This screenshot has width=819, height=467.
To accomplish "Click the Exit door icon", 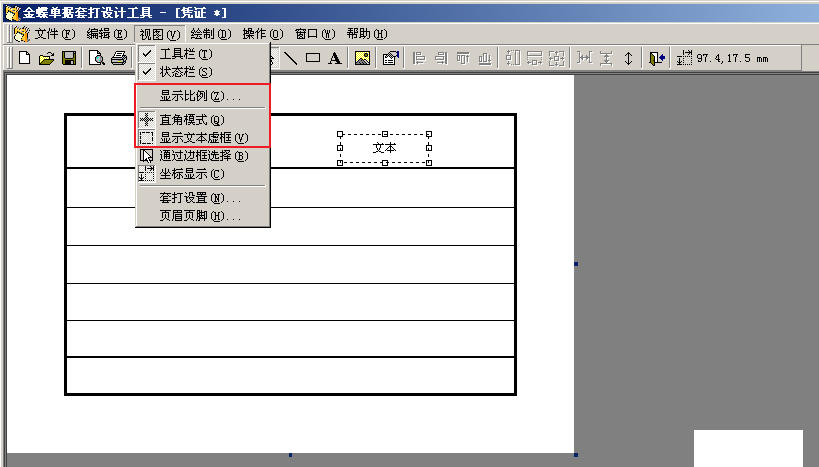I will tap(656, 58).
